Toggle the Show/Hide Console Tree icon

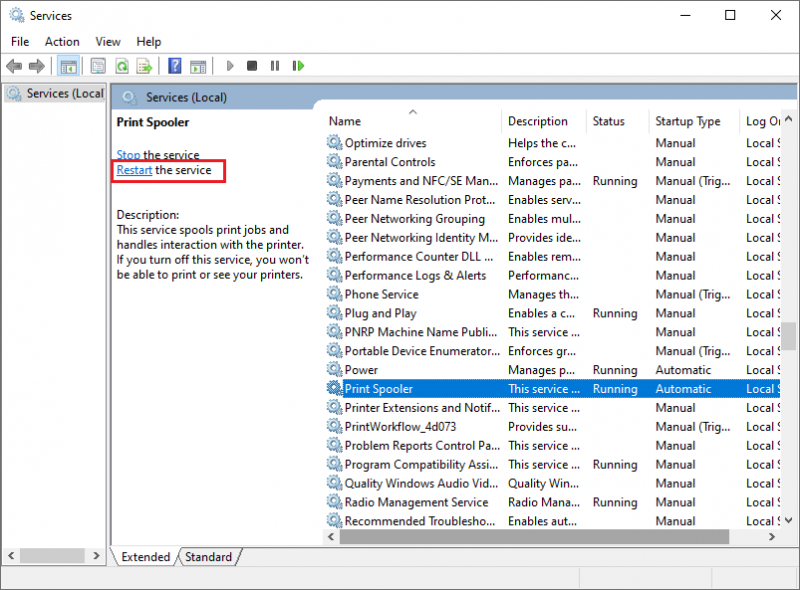(68, 66)
